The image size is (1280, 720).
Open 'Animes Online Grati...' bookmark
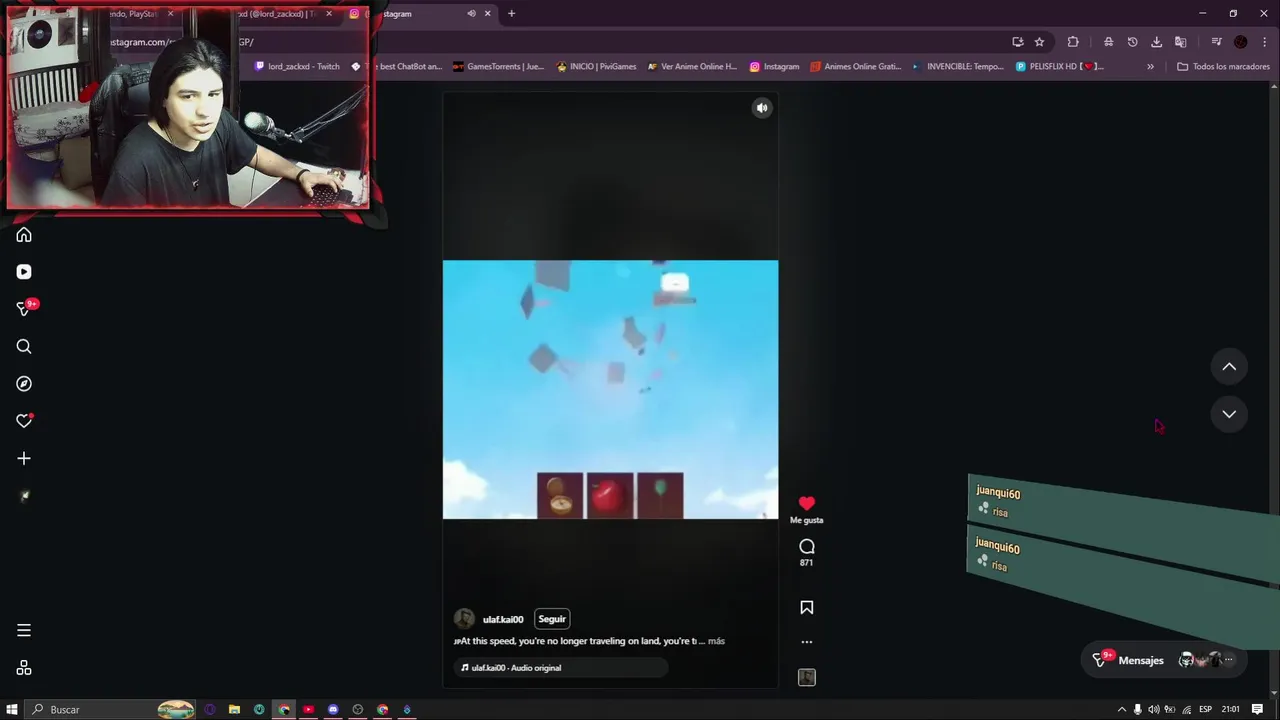click(x=856, y=67)
